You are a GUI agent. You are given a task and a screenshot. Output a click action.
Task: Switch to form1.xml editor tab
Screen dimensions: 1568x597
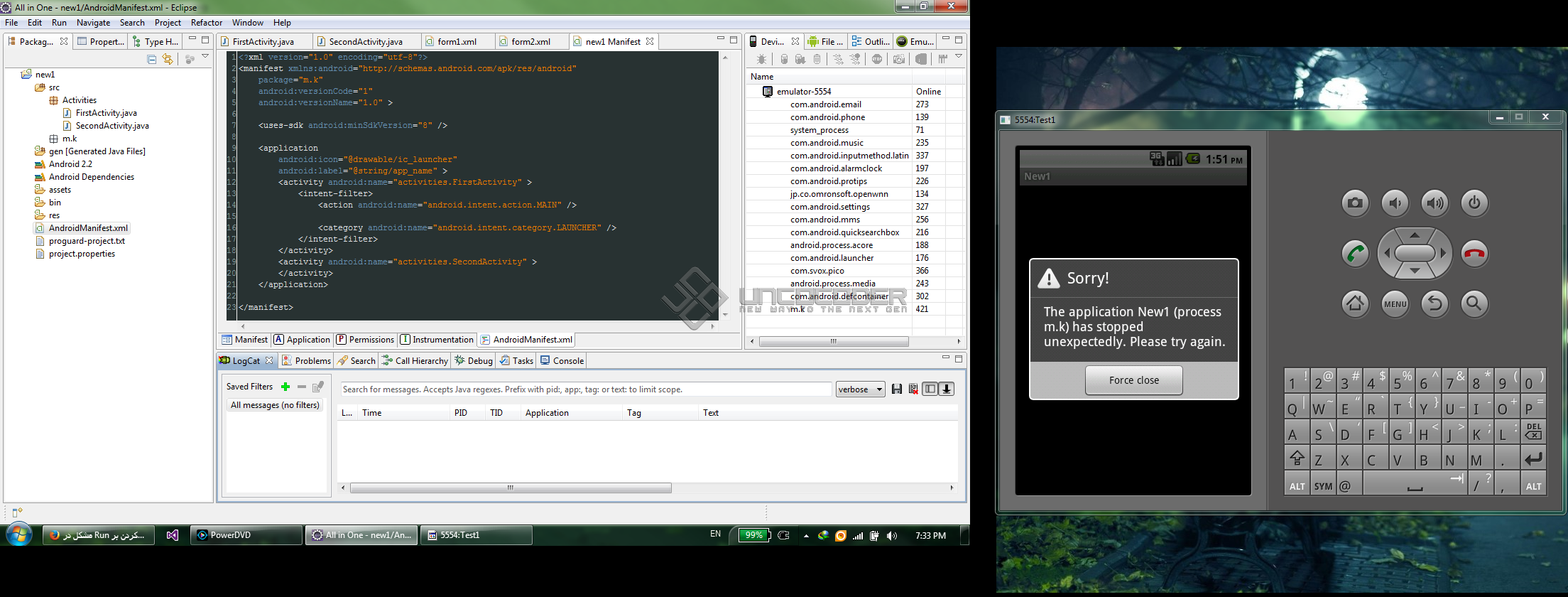(x=457, y=42)
